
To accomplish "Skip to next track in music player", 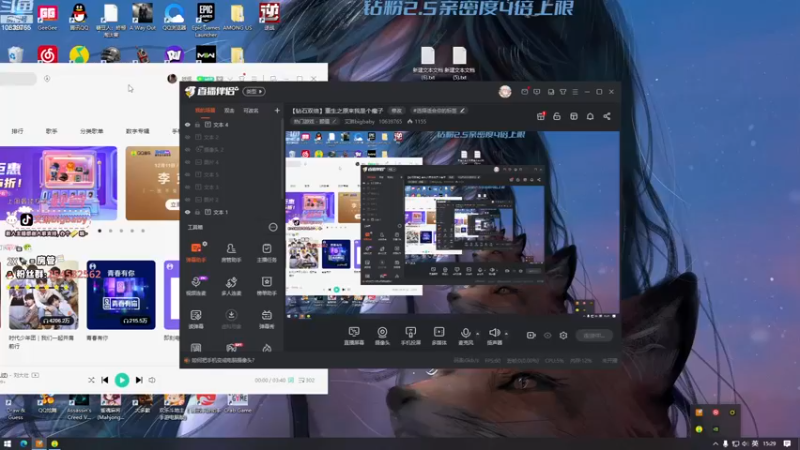I will point(139,380).
